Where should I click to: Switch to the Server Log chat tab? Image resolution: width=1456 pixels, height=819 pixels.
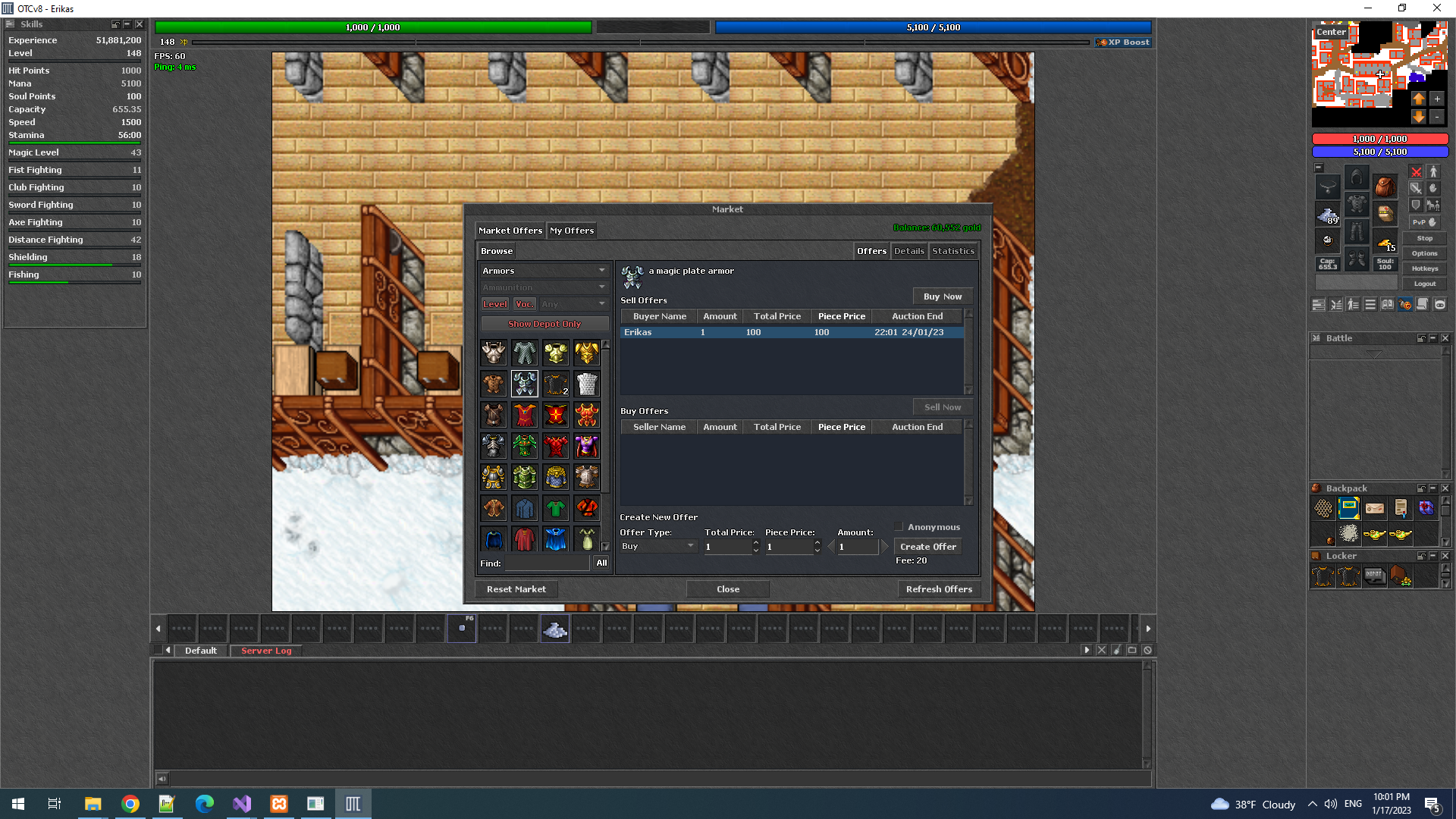pos(266,651)
